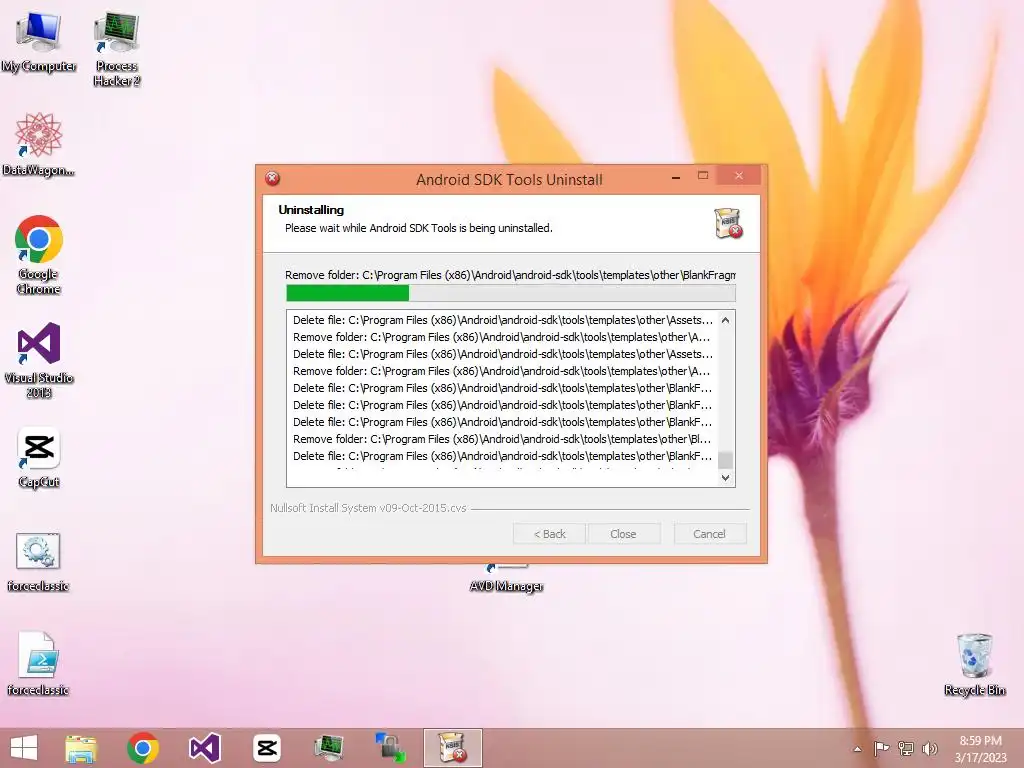Open the Recycle Bin on desktop
1024x768 pixels.
974,664
